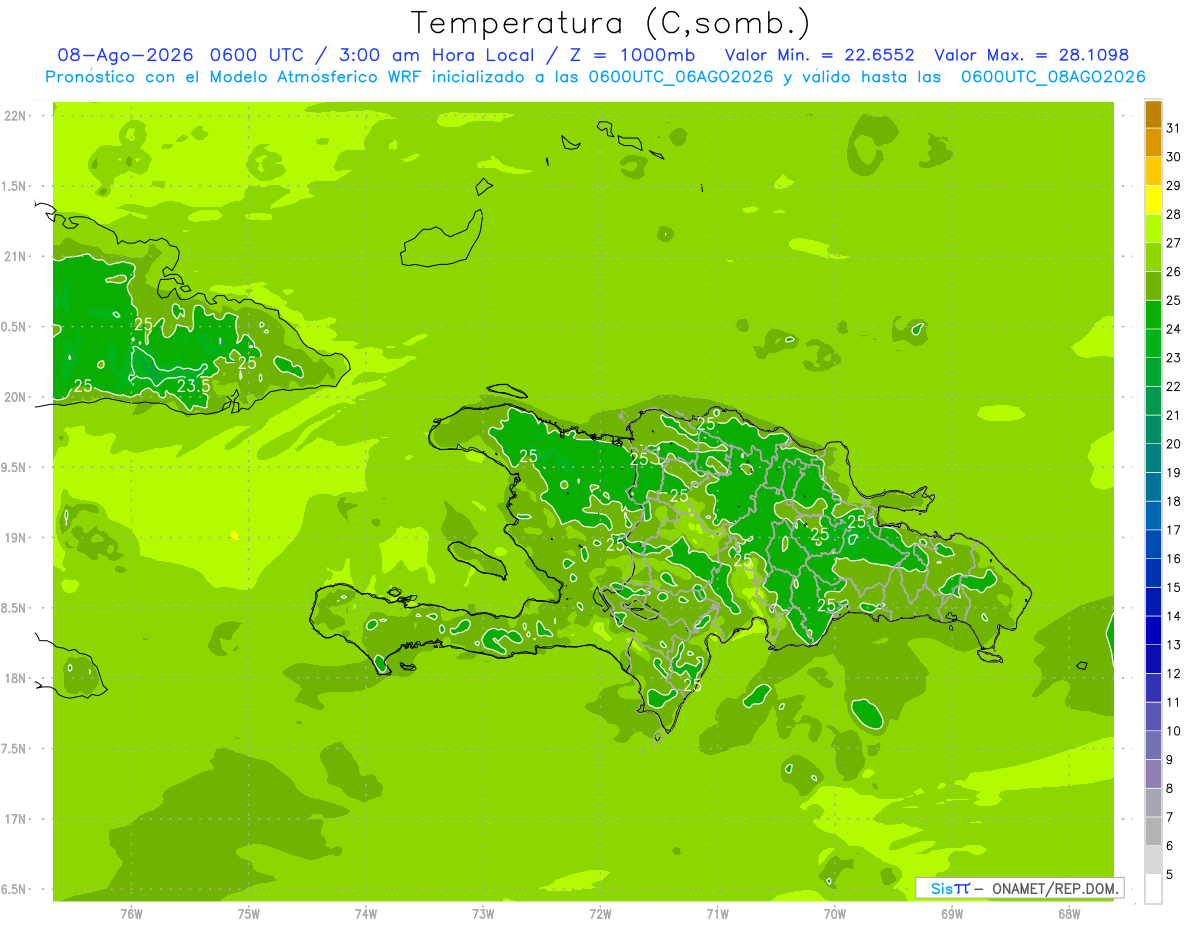Click colorbar scale label "13"
1200x927 pixels.
coord(1173,645)
